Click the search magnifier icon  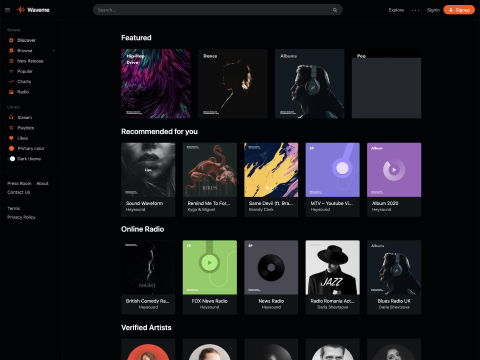tap(335, 10)
